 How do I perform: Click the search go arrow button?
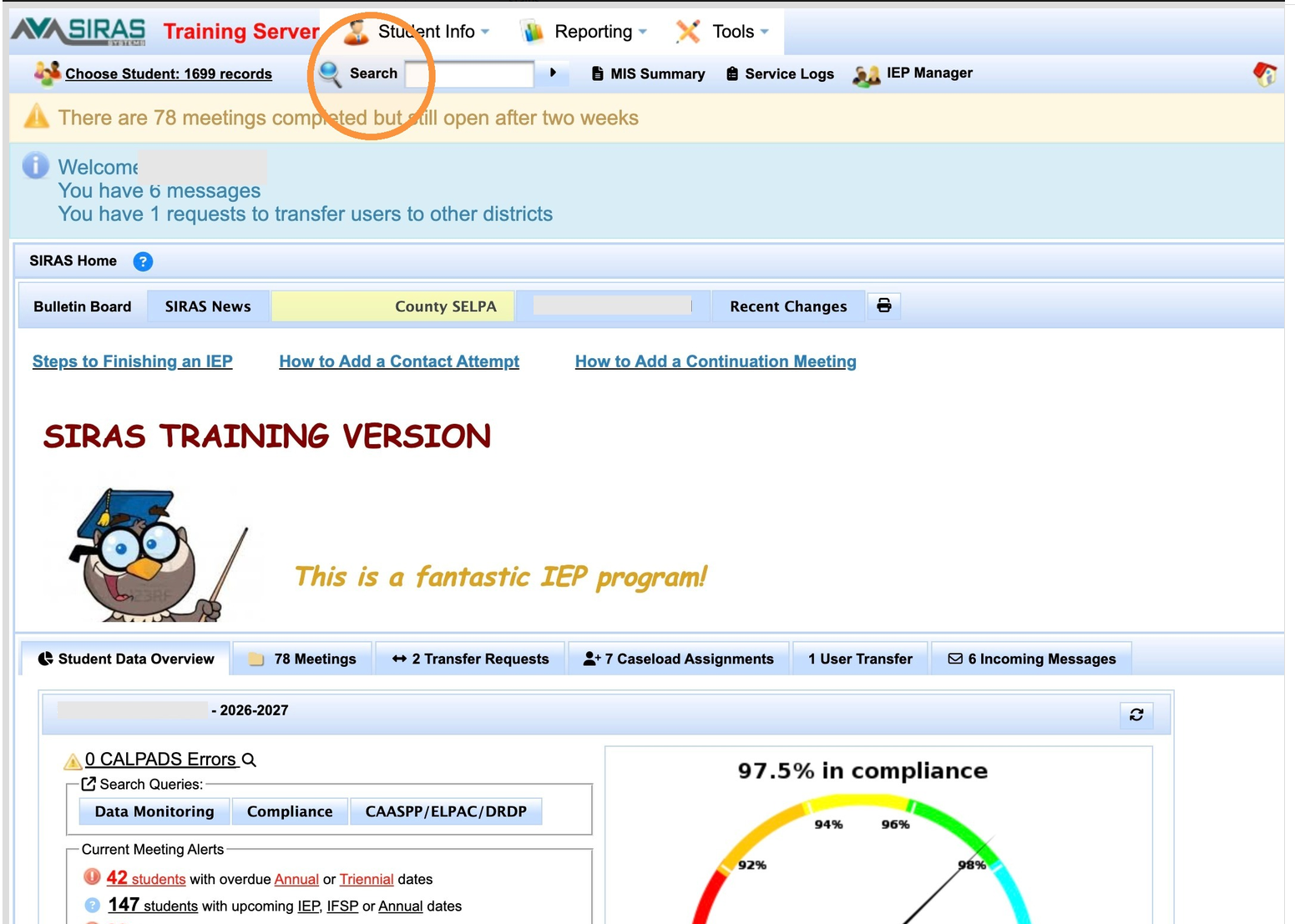[x=553, y=73]
